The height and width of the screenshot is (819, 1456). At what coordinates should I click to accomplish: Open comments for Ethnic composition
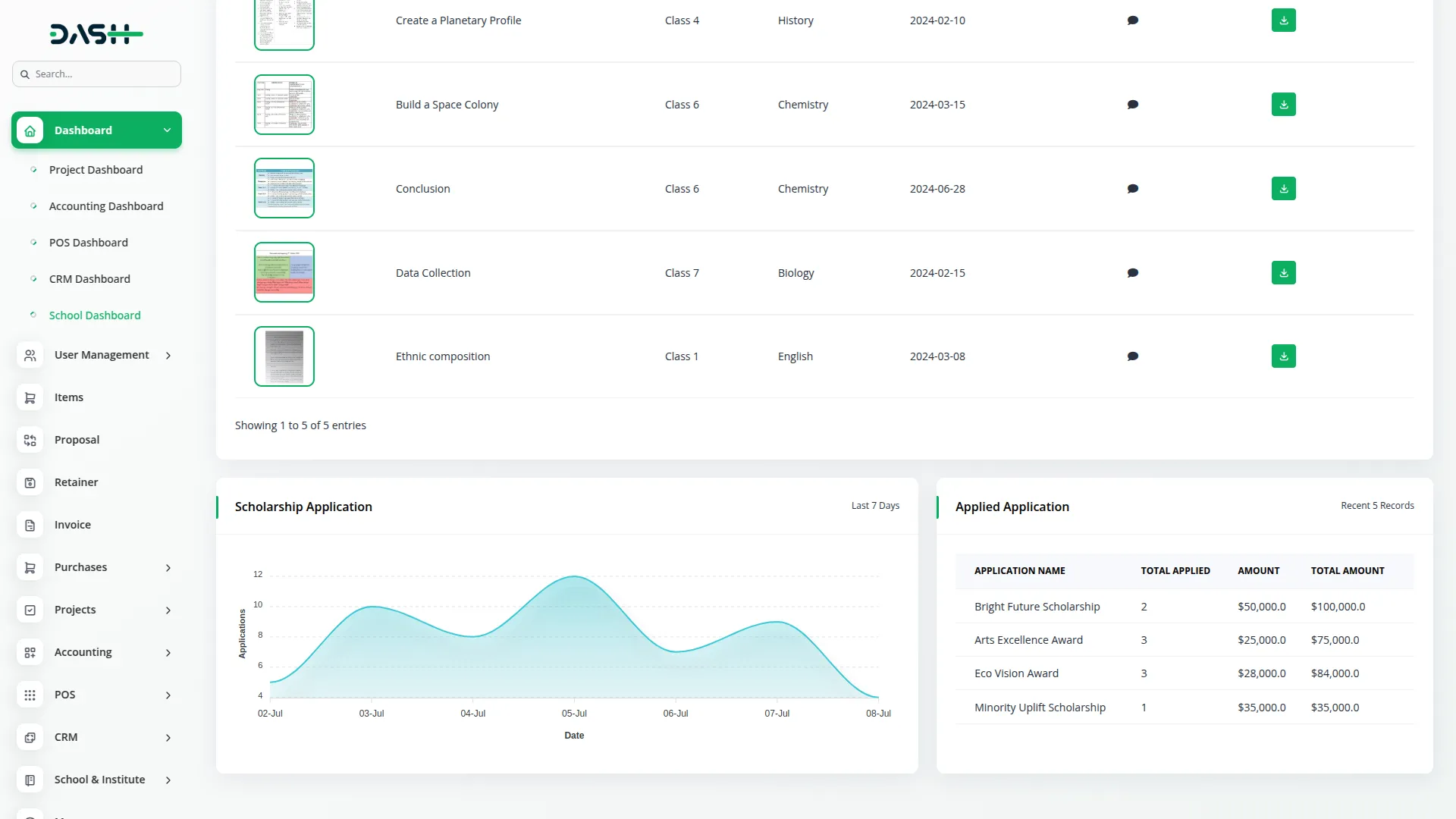click(x=1132, y=356)
